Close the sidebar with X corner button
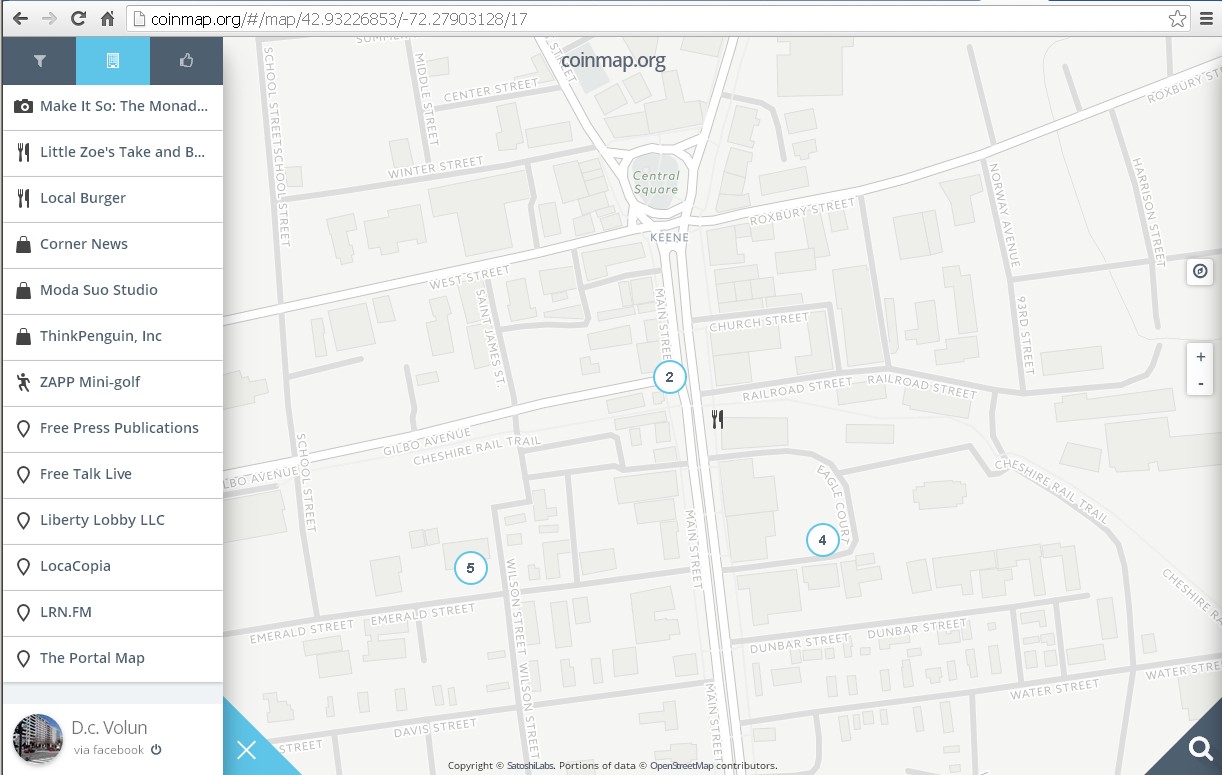Screen dimensions: 1222x775 (246, 750)
